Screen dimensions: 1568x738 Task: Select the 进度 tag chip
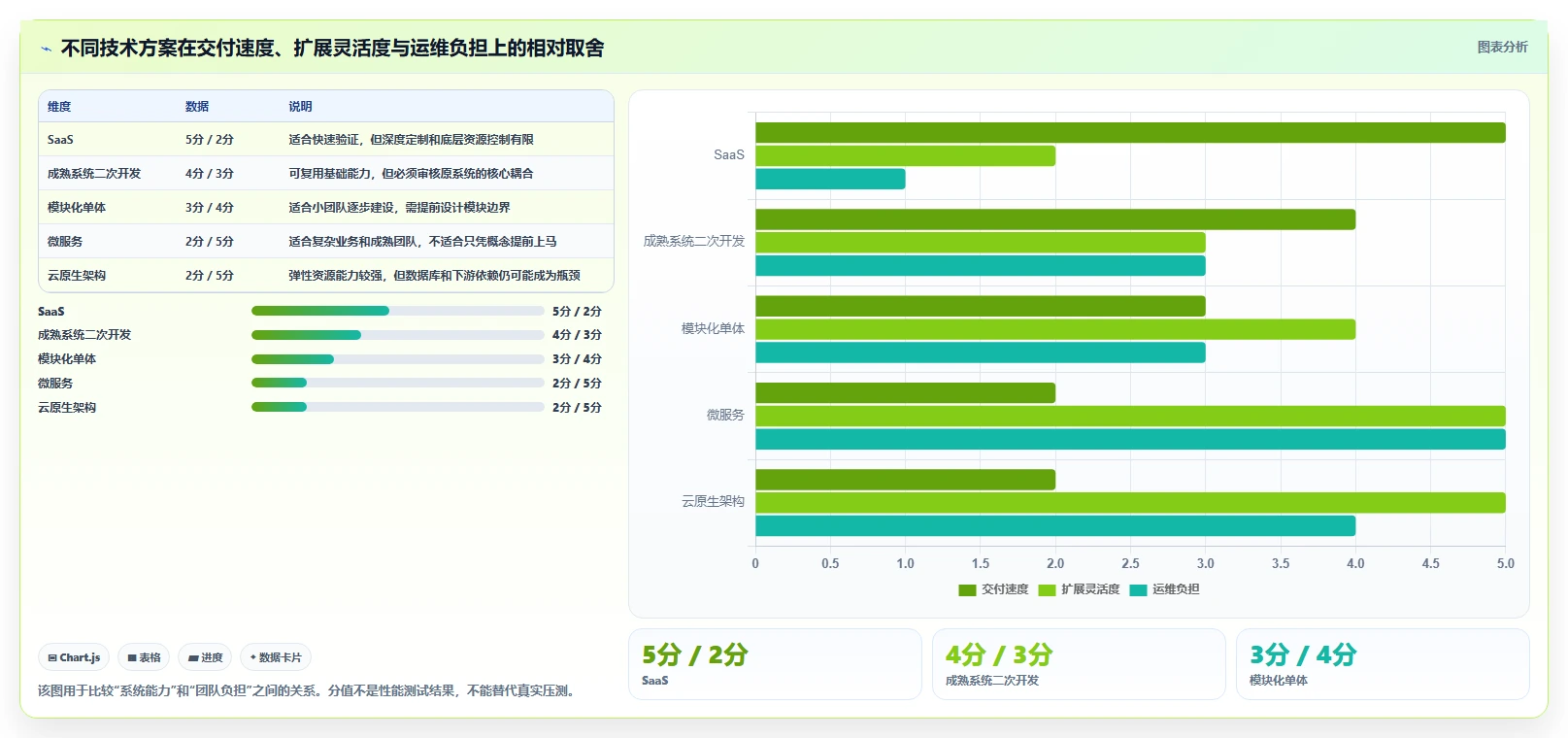pyautogui.click(x=205, y=657)
